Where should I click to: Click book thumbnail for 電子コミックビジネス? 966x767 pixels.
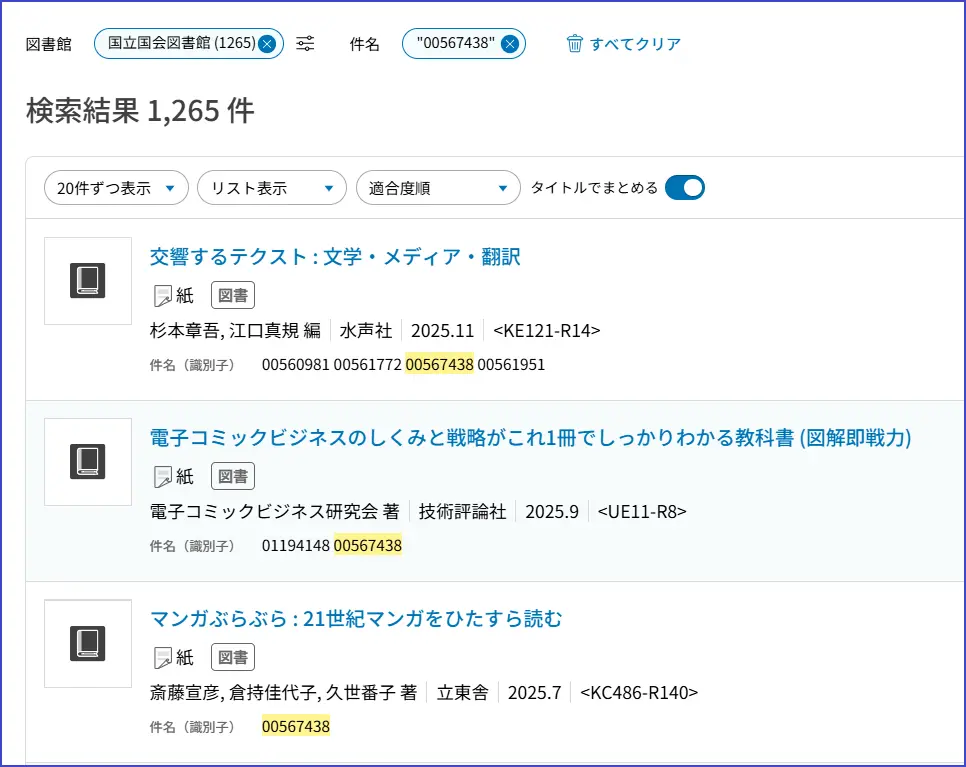coord(88,462)
